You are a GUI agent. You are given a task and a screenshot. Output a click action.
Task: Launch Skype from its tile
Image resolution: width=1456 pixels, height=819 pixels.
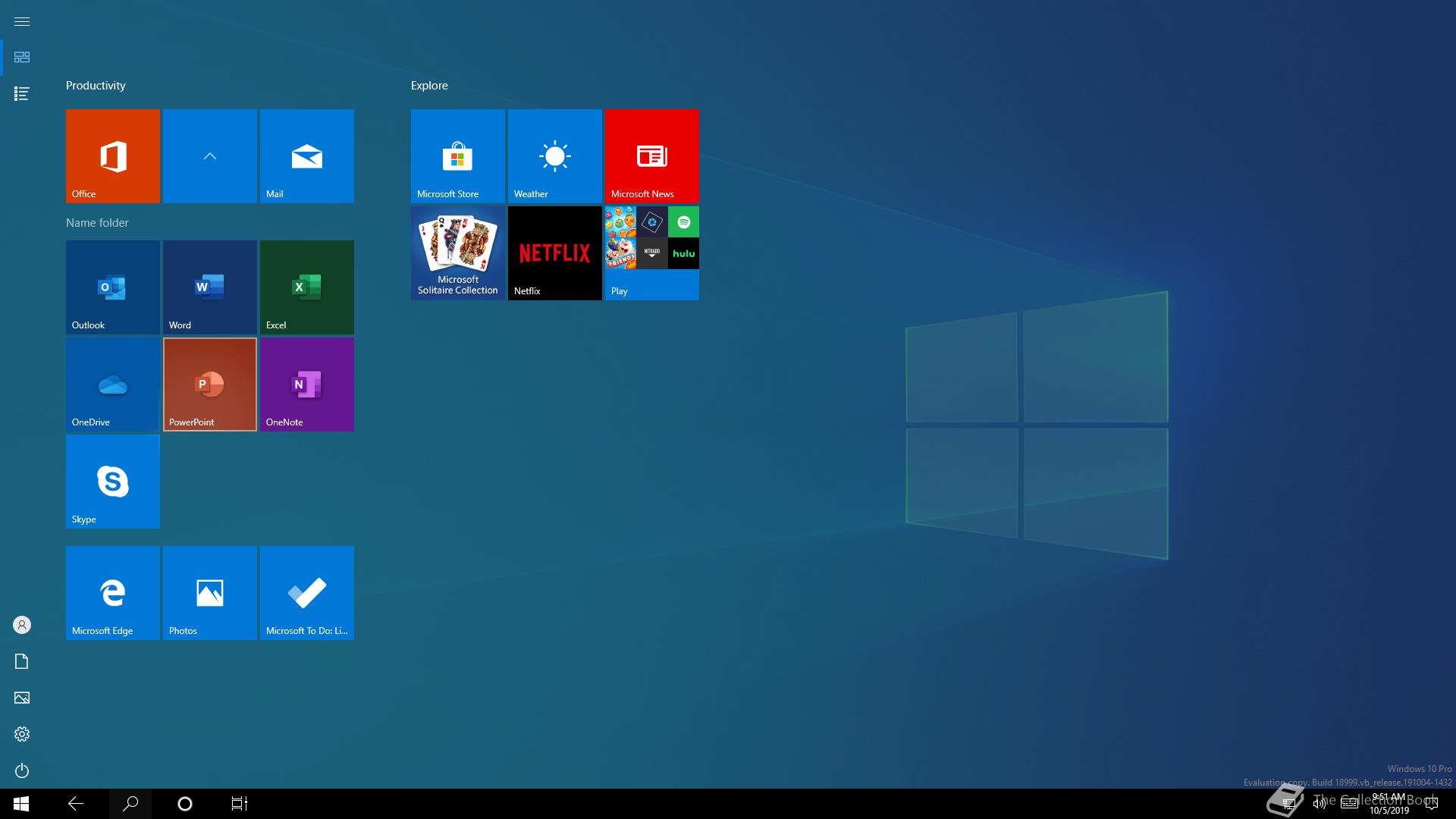113,482
